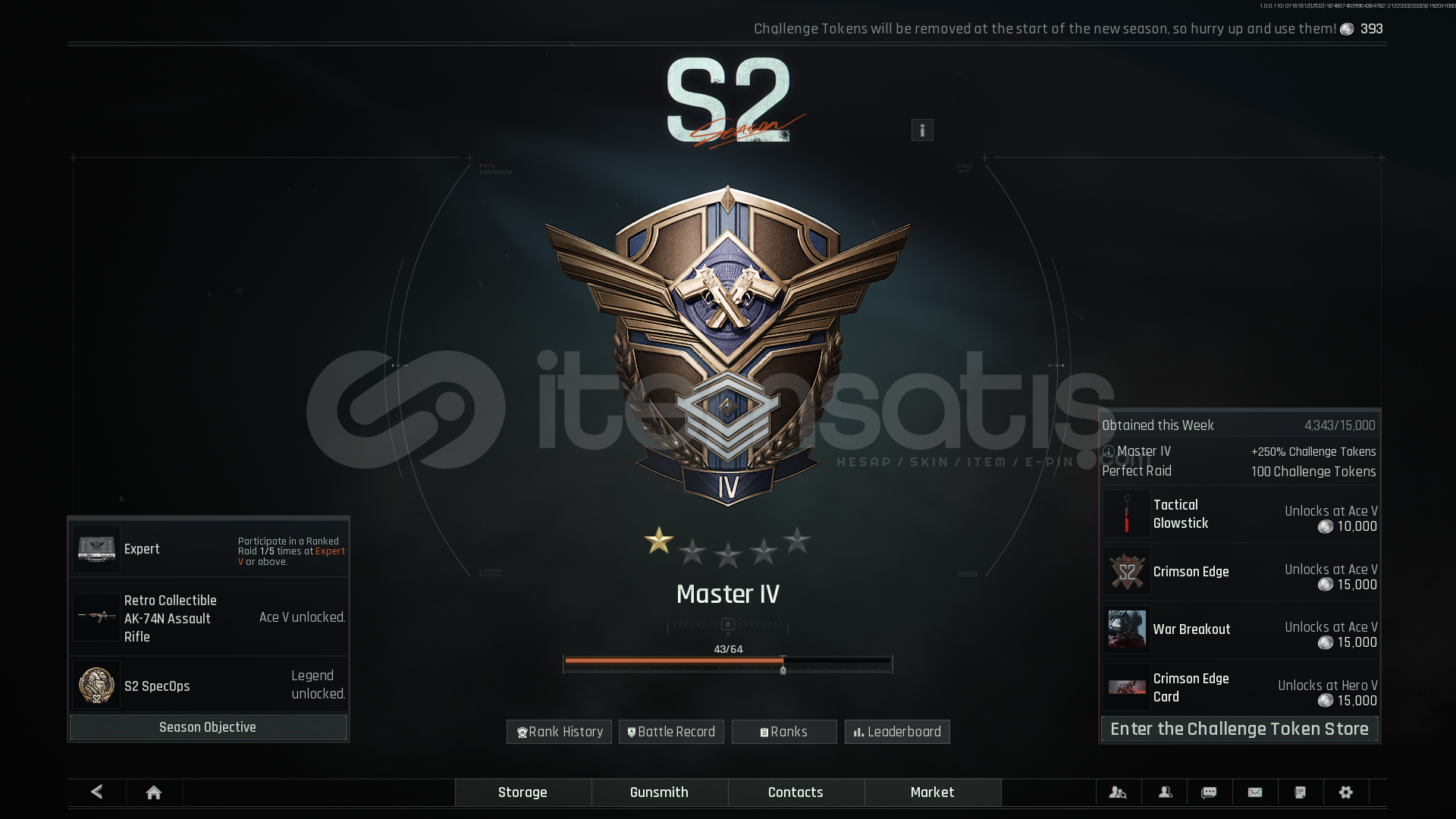Viewport: 1456px width, 819px height.
Task: Enter the Challenge Token Store
Action: 1239,729
